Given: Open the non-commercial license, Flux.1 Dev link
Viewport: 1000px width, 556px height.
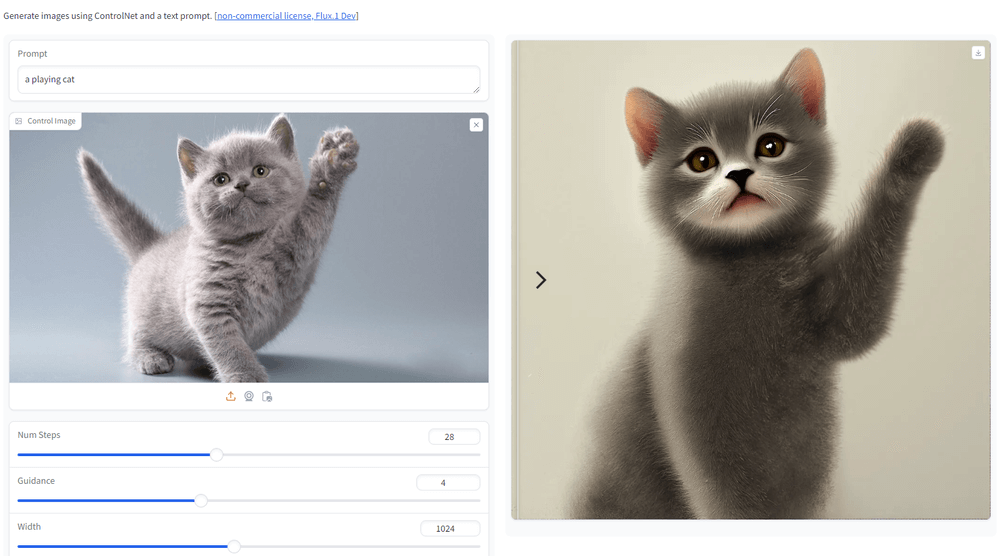Looking at the screenshot, I should point(286,16).
